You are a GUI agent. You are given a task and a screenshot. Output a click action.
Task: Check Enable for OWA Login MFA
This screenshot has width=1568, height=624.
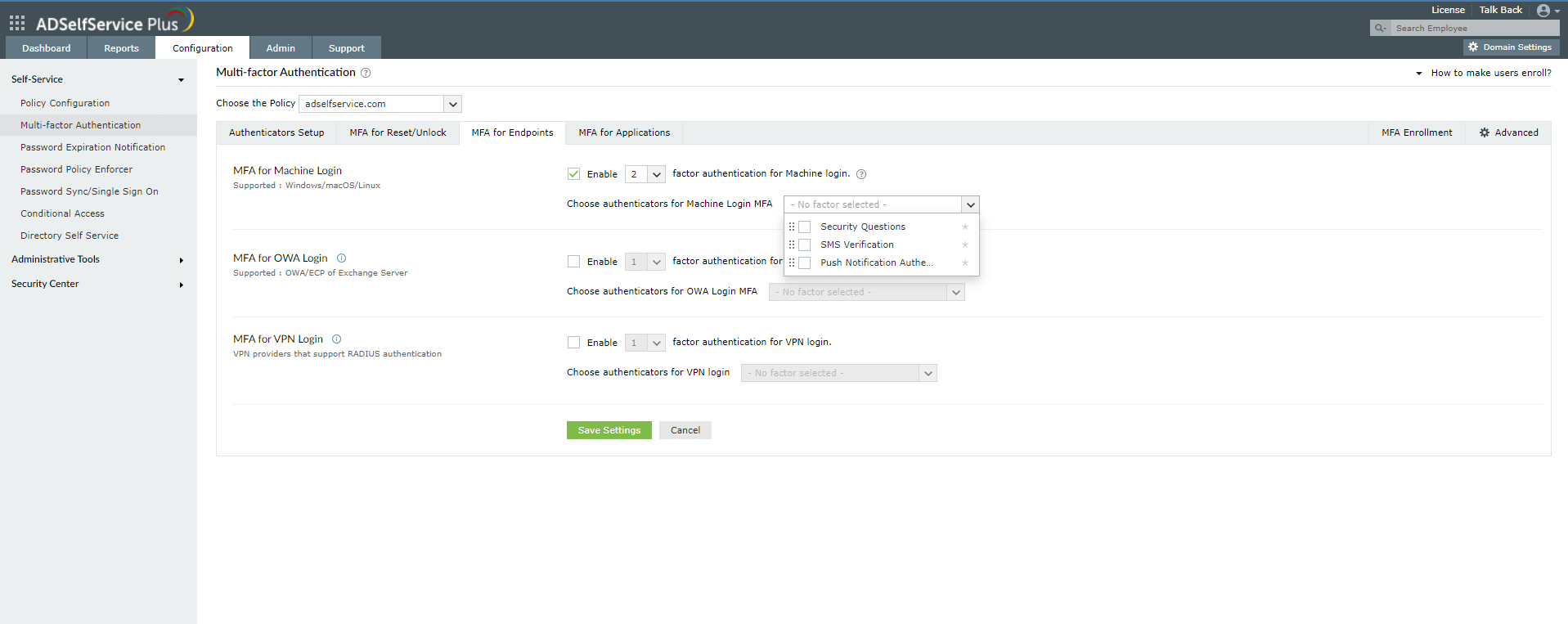(573, 262)
